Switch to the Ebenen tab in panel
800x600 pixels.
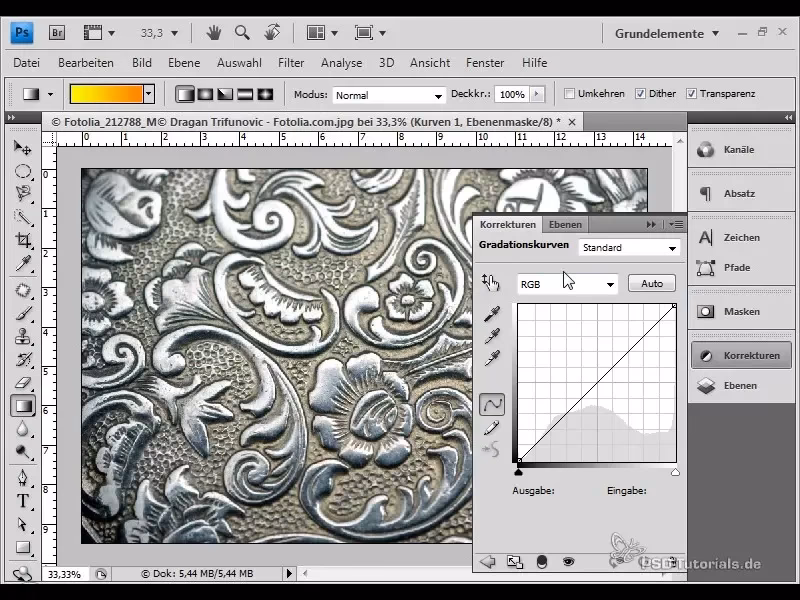point(565,224)
